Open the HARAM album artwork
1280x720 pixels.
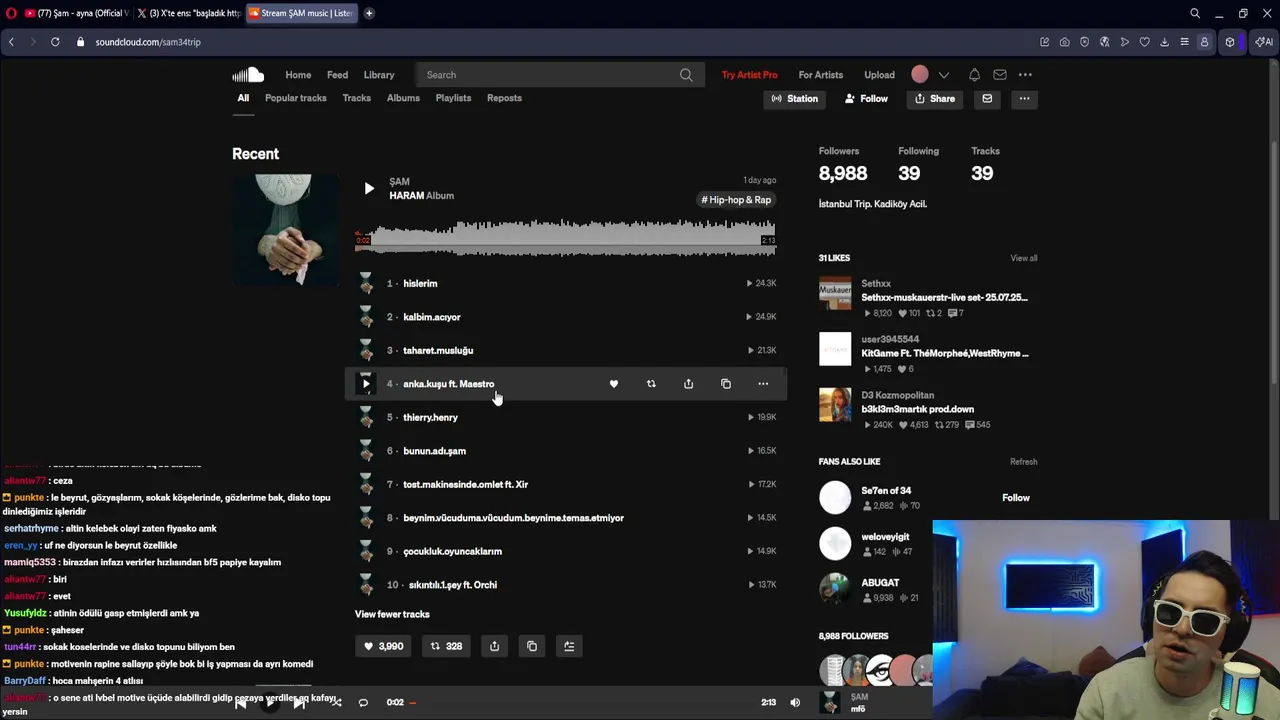pyautogui.click(x=285, y=230)
